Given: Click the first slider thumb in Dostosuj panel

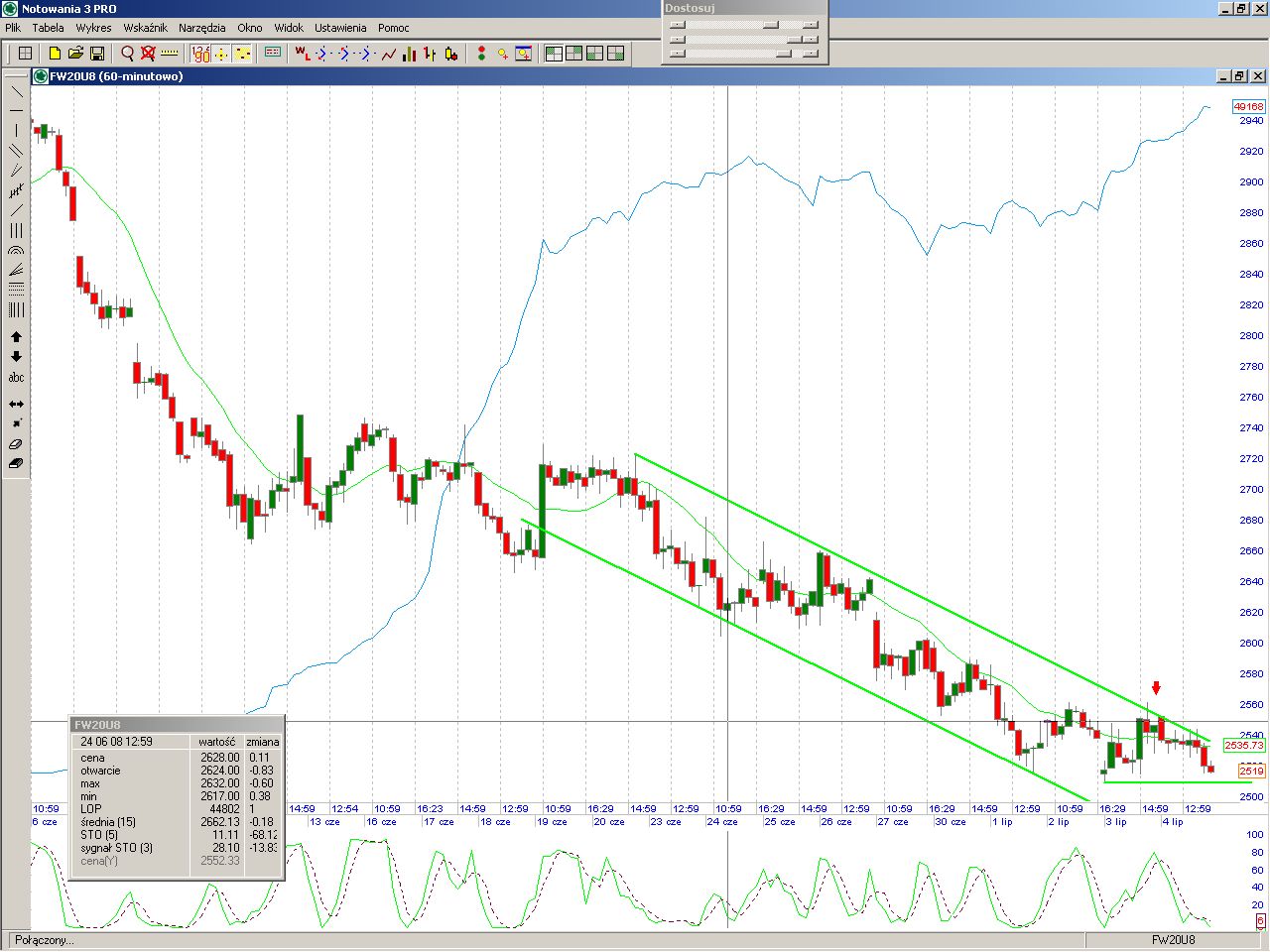Looking at the screenshot, I should (x=771, y=25).
